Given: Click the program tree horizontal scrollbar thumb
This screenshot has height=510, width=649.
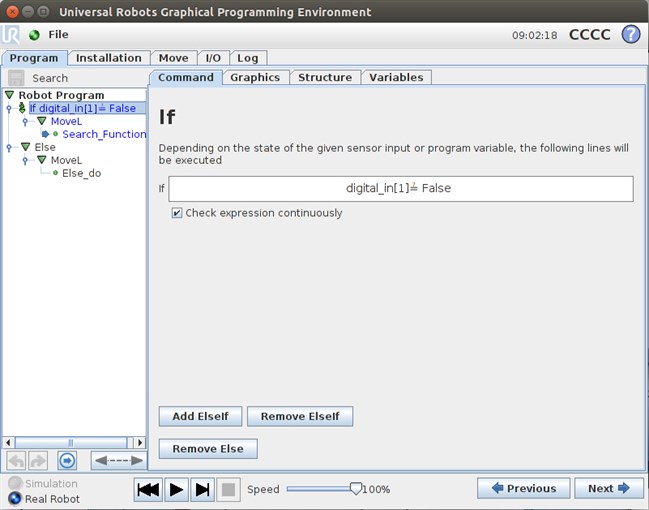Looking at the screenshot, I should click(x=71, y=443).
